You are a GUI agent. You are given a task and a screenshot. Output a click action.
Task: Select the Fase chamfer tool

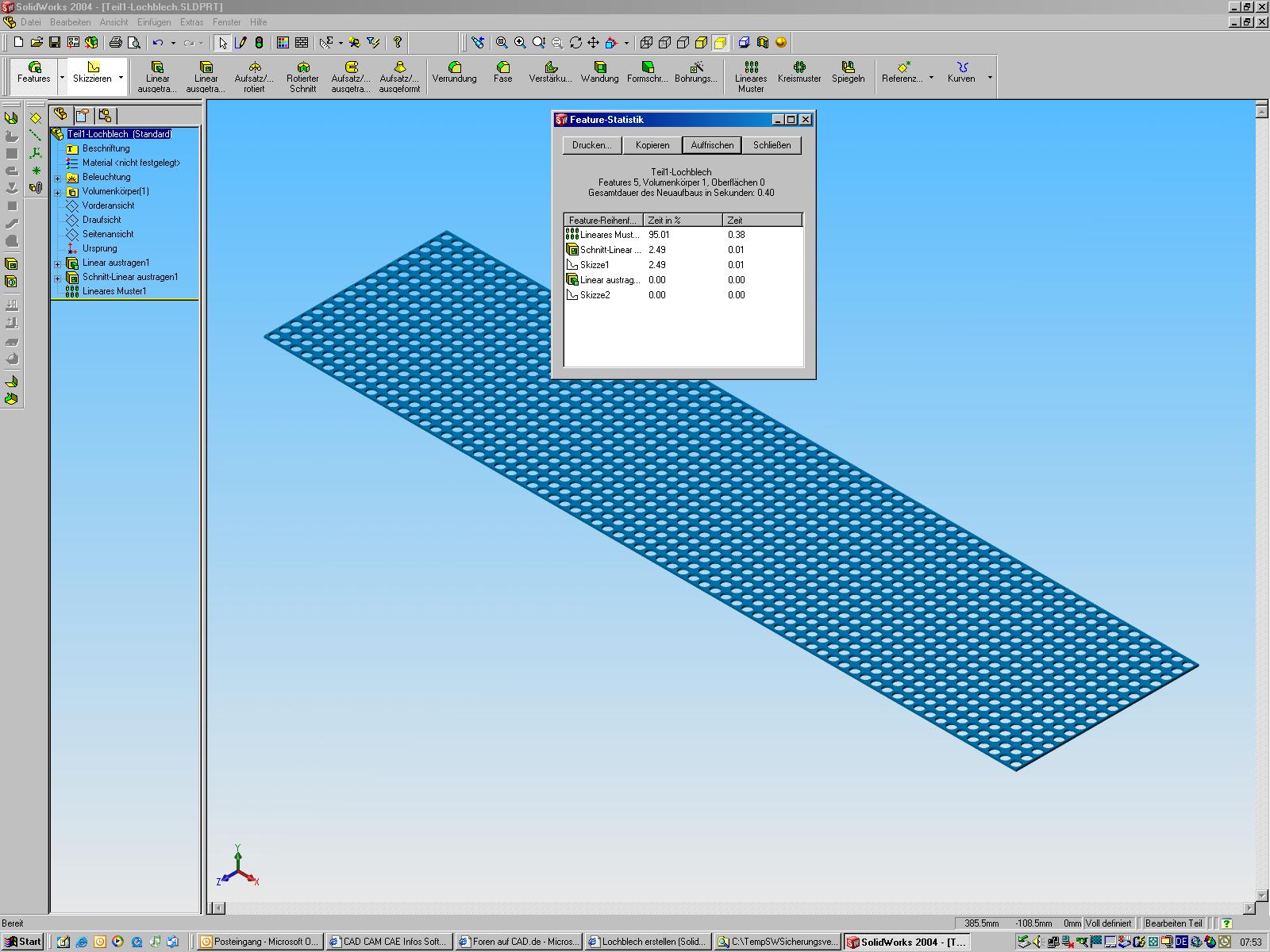tap(502, 72)
